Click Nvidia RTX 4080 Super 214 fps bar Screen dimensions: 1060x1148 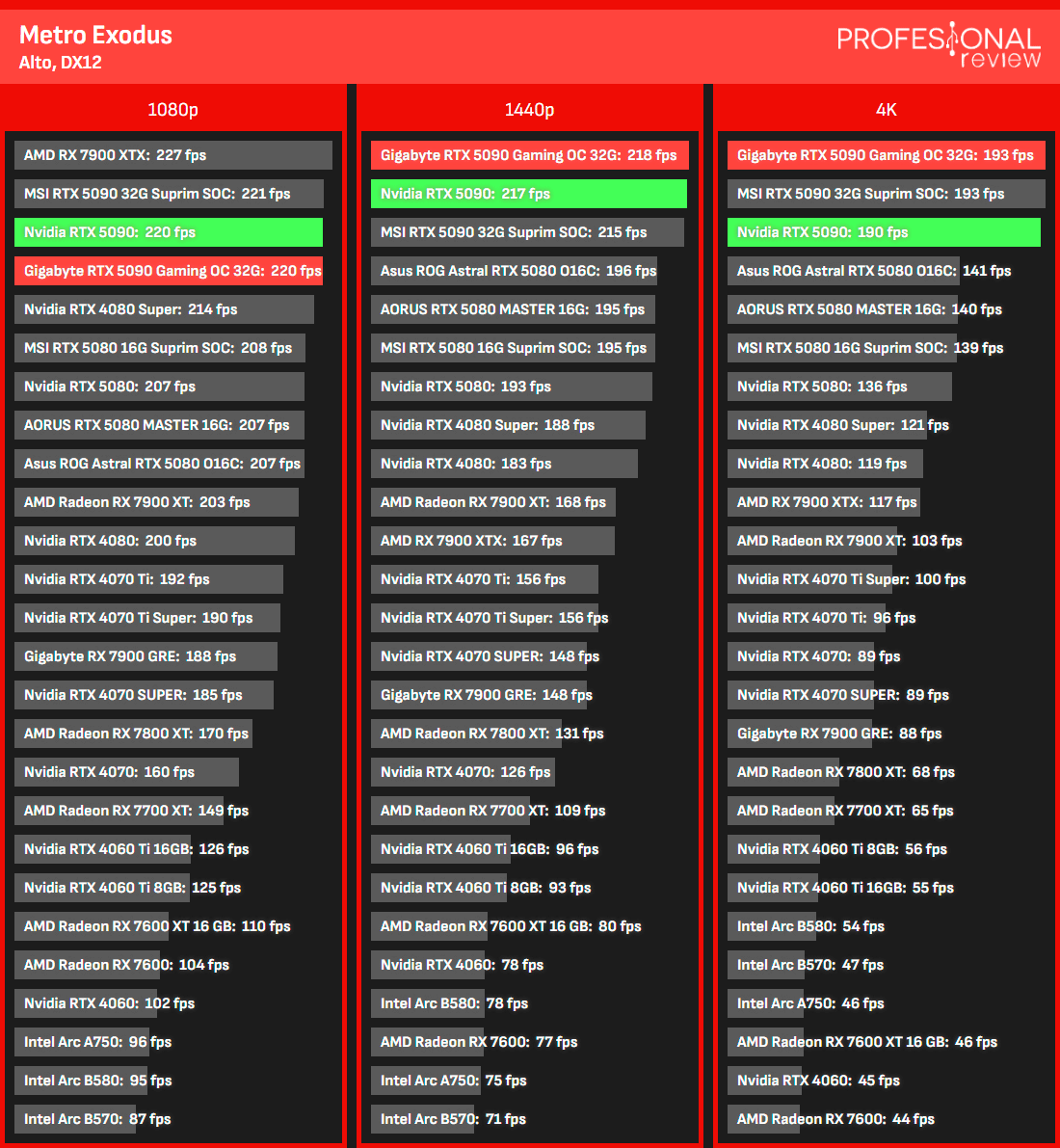[164, 309]
